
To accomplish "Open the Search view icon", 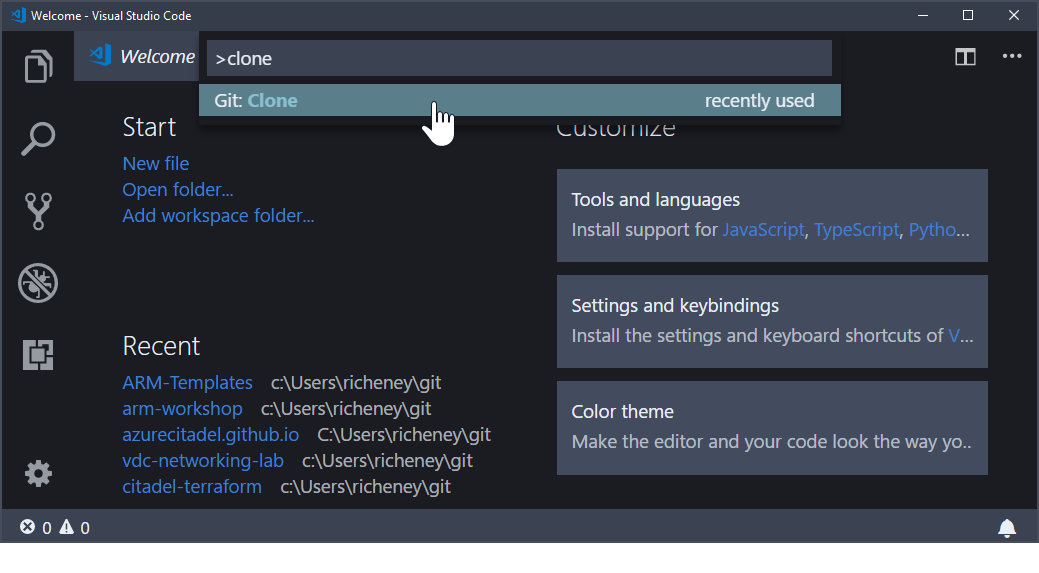I will tap(38, 139).
